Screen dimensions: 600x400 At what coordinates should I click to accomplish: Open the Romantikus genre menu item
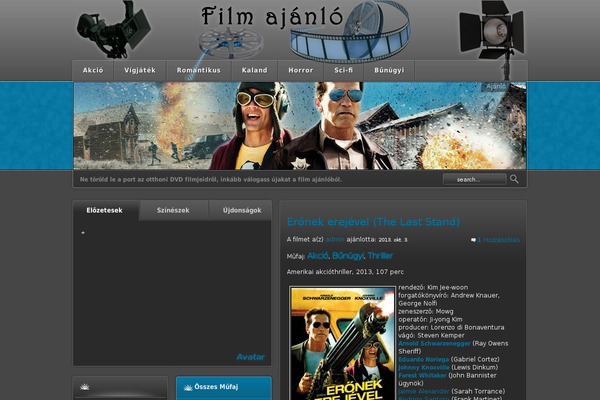(x=199, y=70)
